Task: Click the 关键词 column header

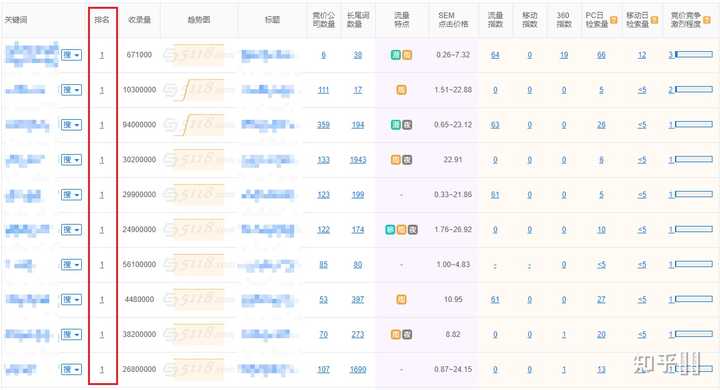Action: (x=16, y=20)
